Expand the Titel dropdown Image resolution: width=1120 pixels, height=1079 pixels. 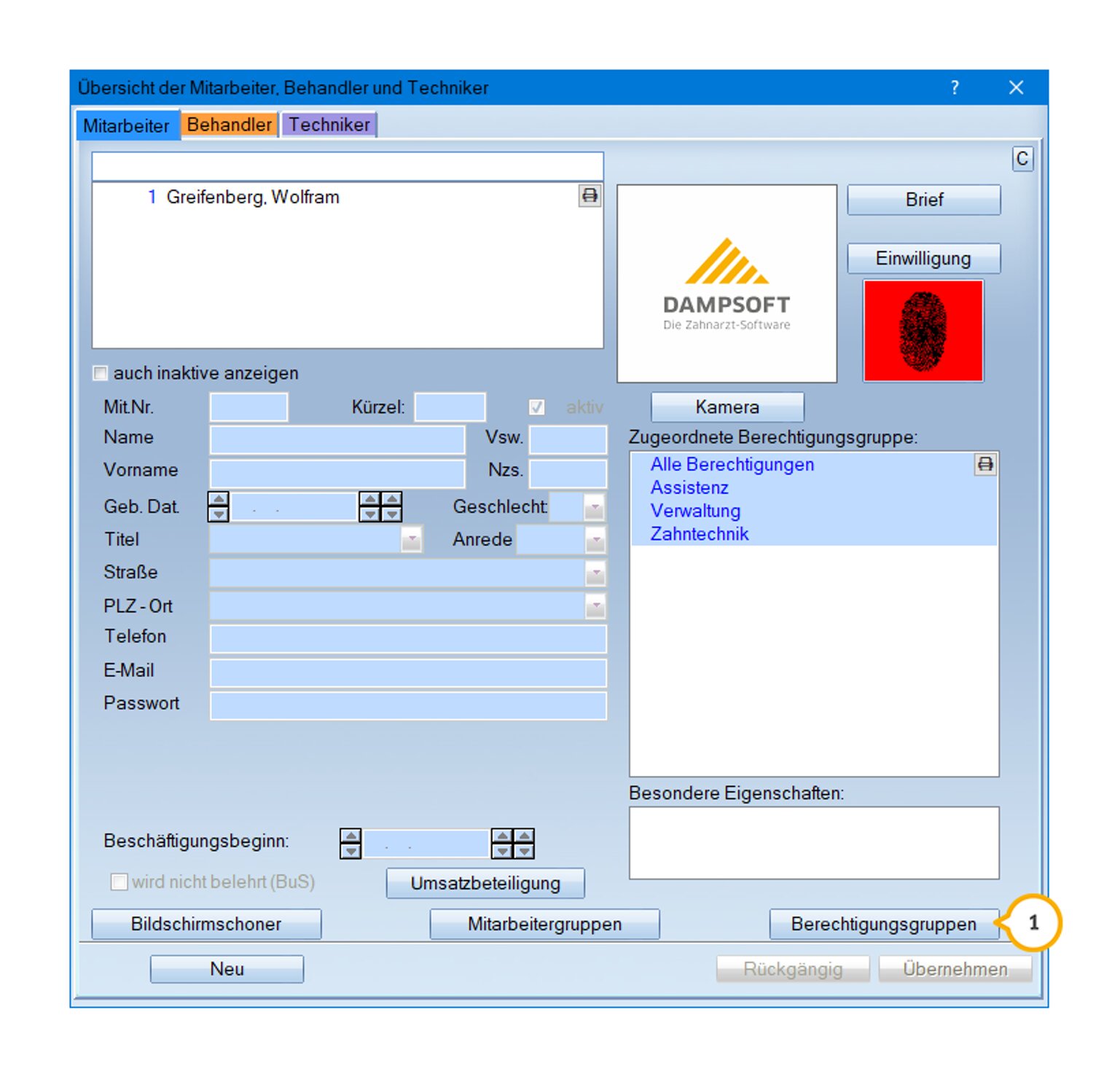coord(412,540)
